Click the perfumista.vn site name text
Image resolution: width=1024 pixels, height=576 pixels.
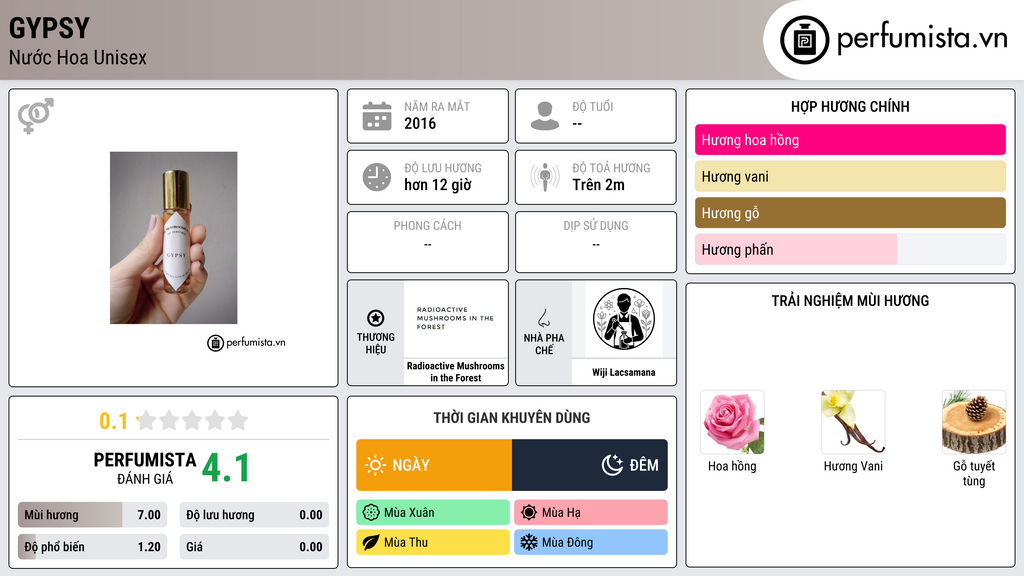click(x=922, y=38)
